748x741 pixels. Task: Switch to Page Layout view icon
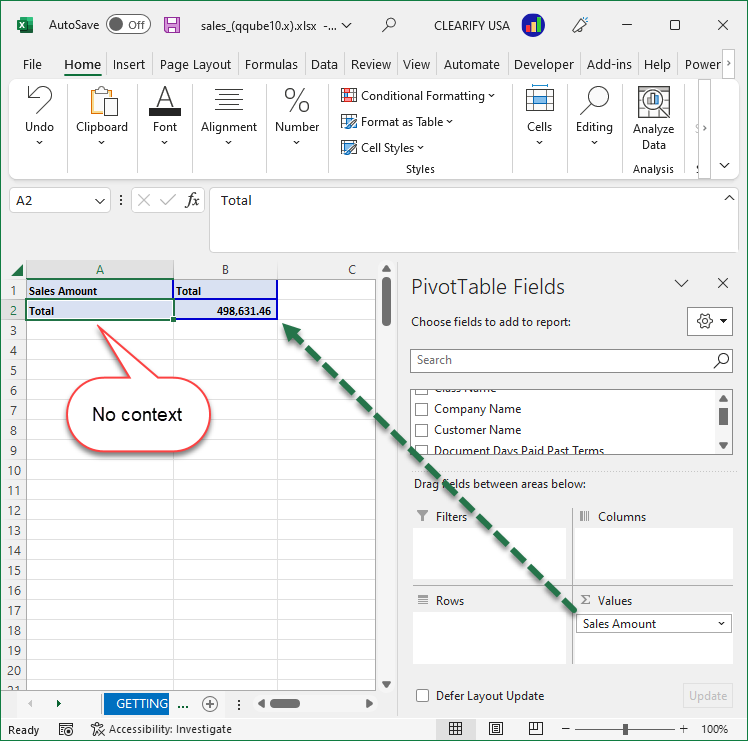point(496,729)
